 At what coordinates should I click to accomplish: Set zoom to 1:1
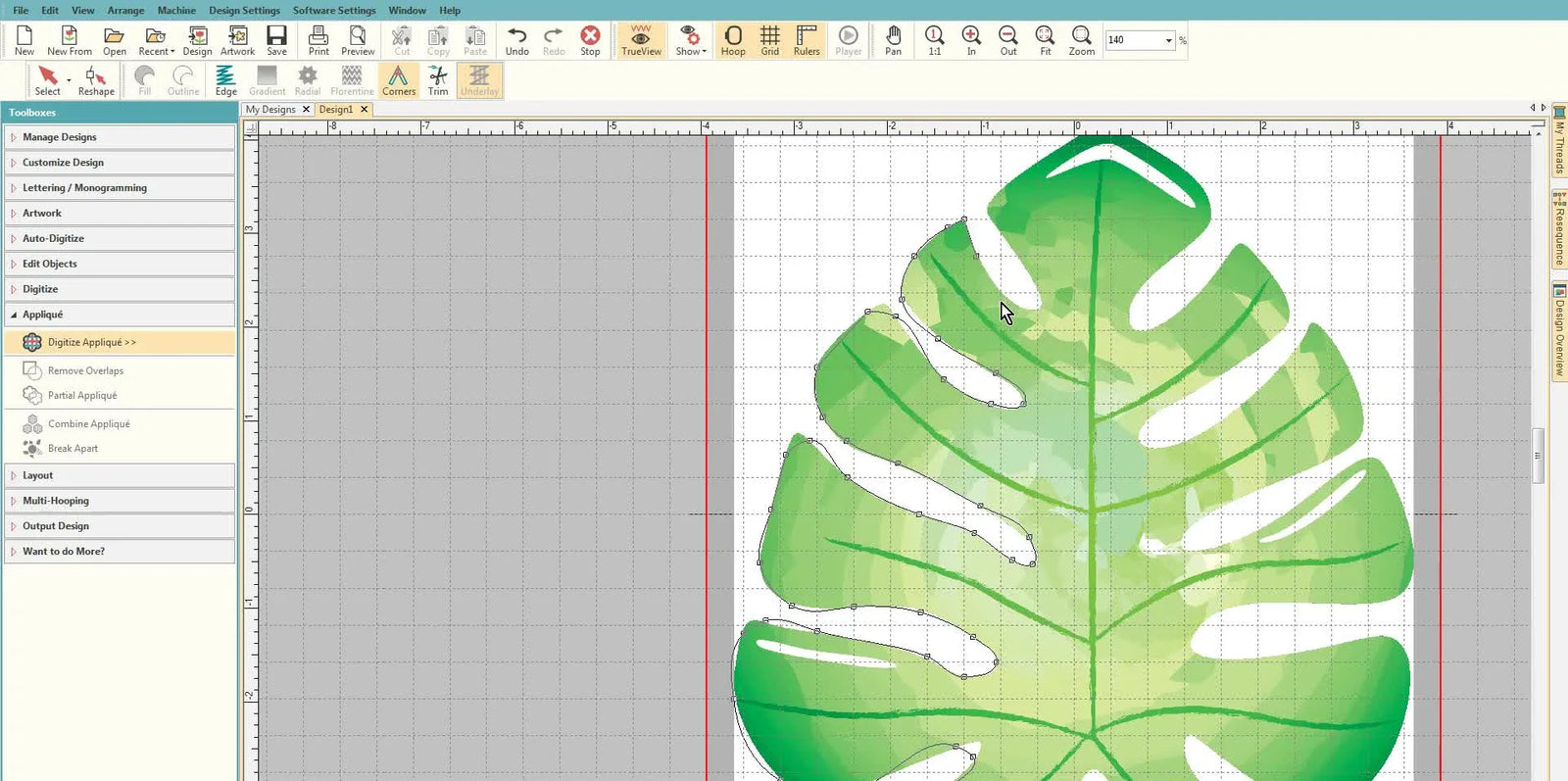point(935,40)
